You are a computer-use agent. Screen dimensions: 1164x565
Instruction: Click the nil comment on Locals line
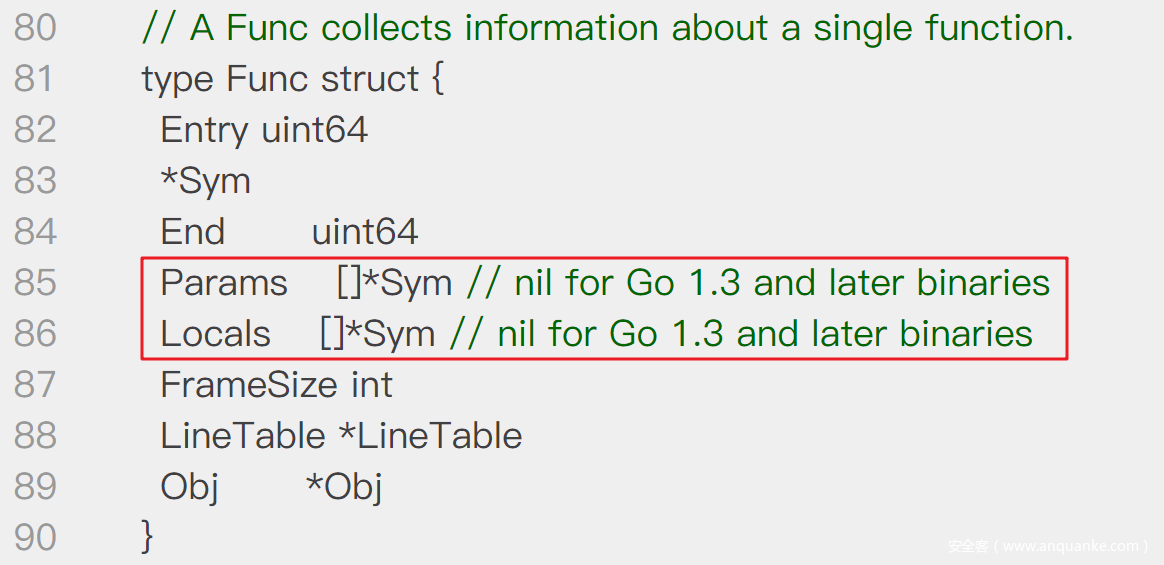coord(741,333)
